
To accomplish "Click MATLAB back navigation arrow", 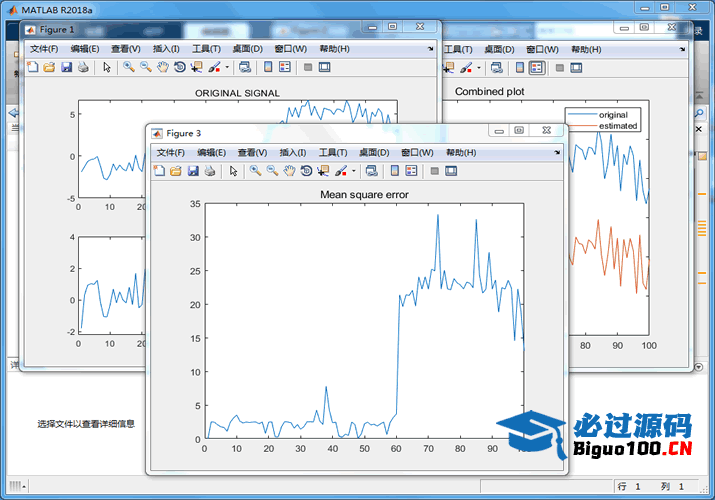I will point(13,113).
